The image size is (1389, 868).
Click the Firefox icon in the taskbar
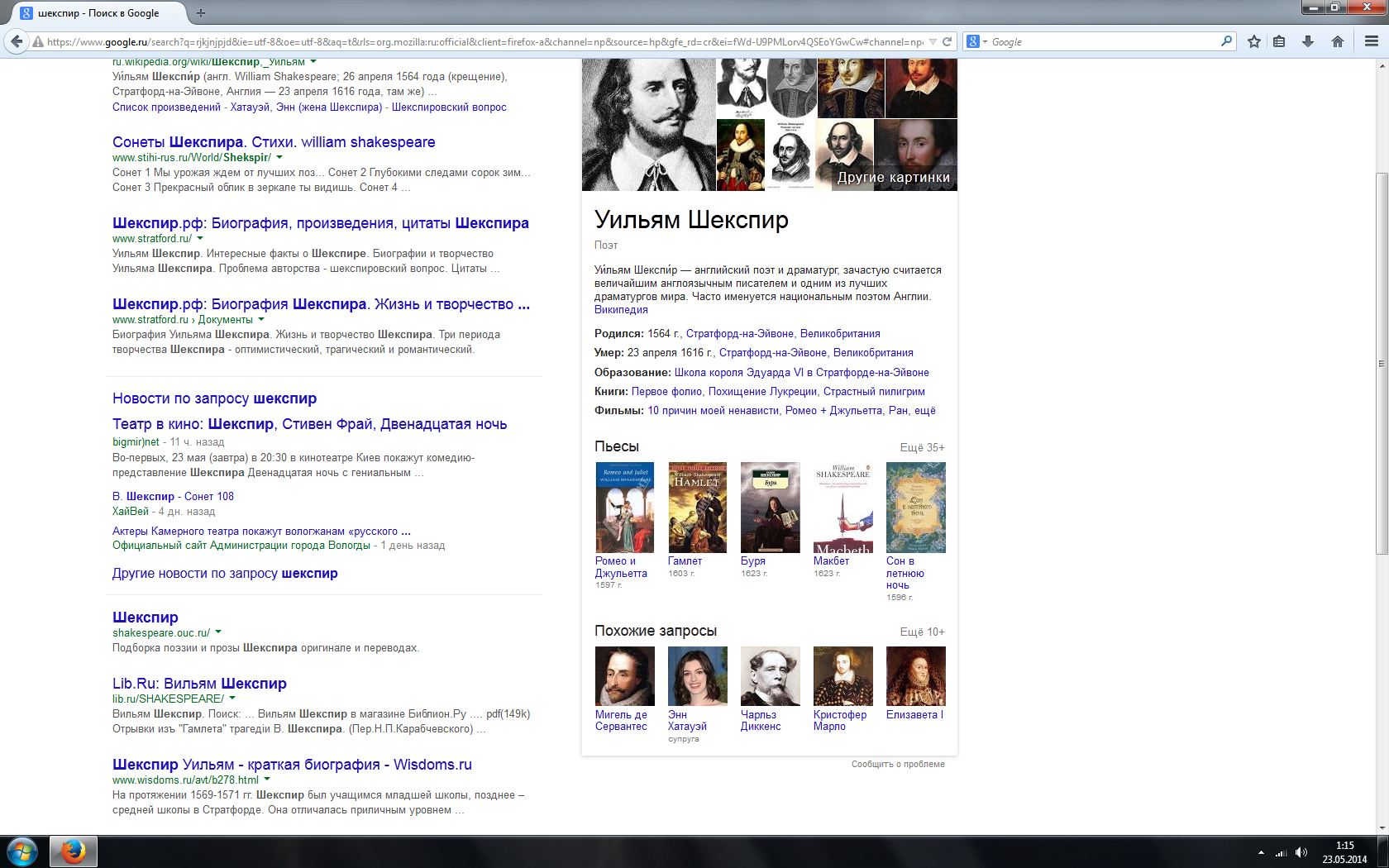click(74, 851)
